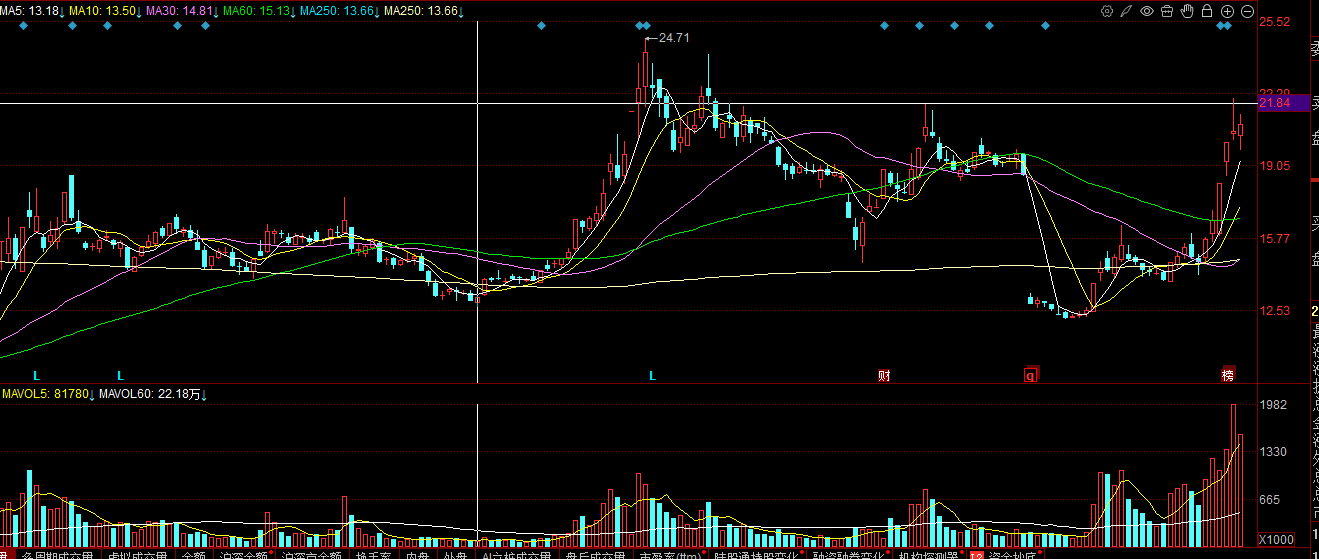Switch to the 内盘 indicator tab

(x=417, y=554)
